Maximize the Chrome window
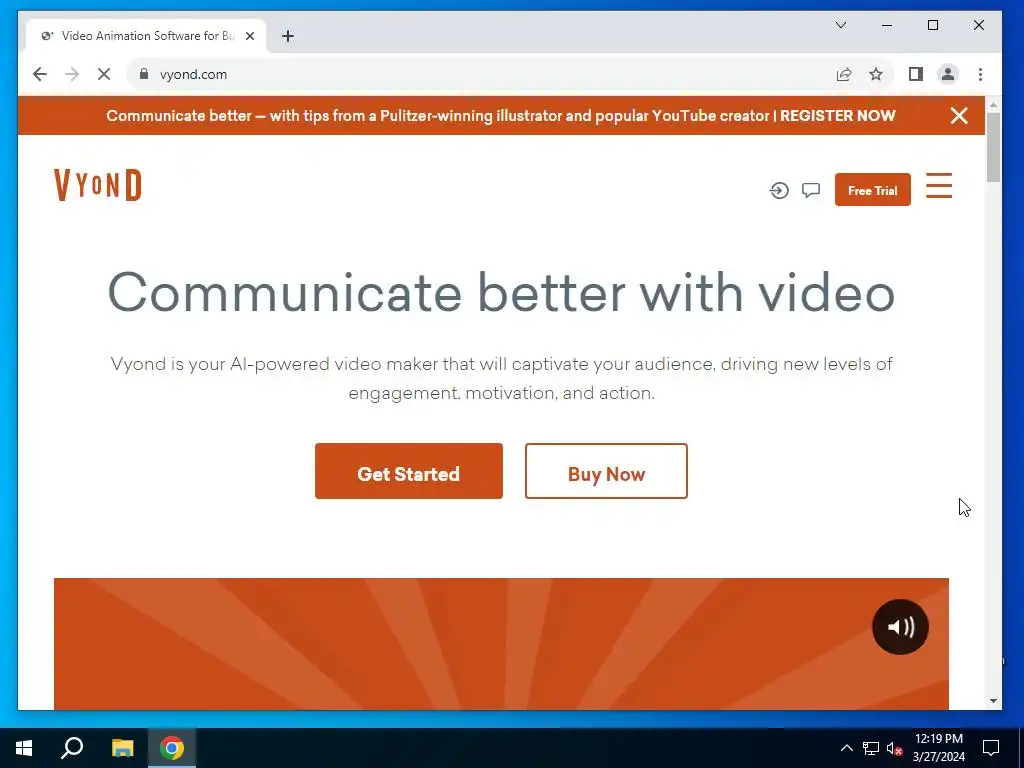The image size is (1024, 768). [x=933, y=25]
